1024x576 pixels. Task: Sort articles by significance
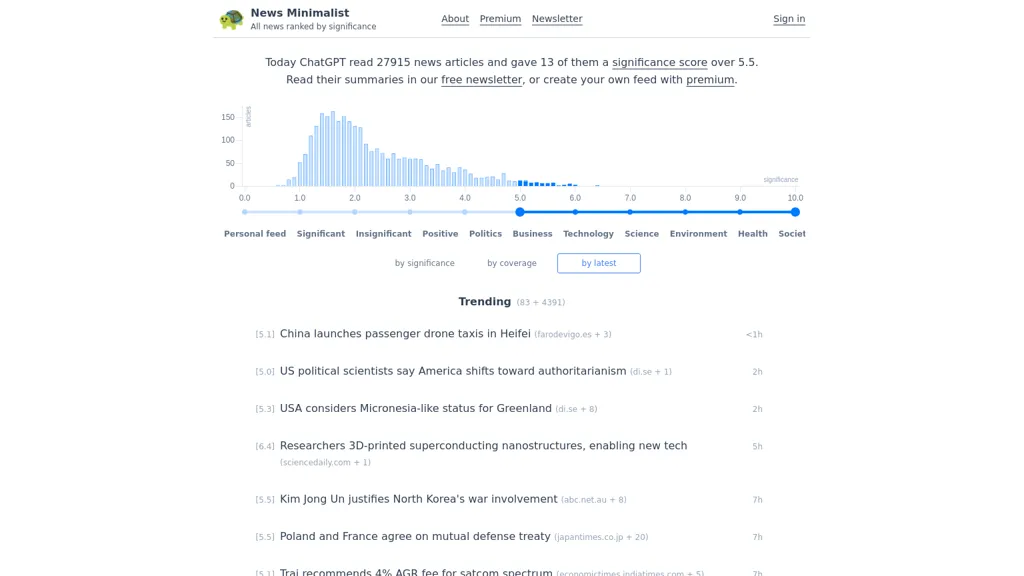[424, 263]
